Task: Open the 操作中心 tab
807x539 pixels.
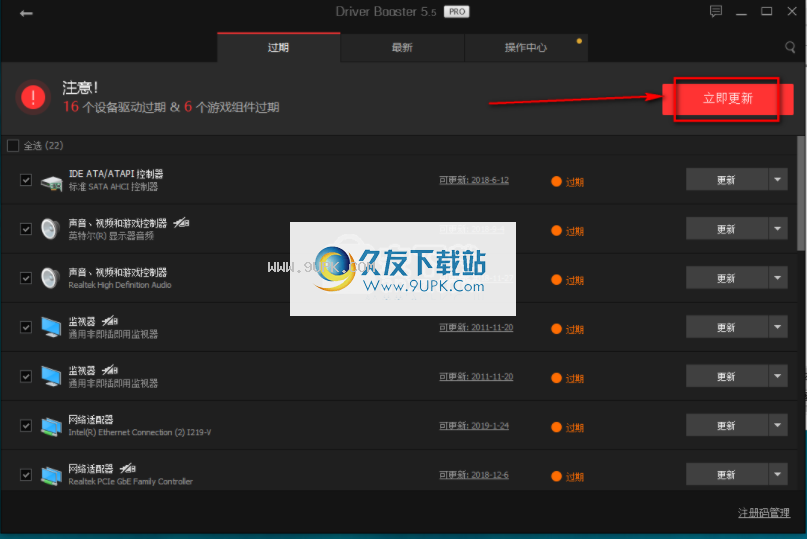Action: tap(526, 47)
